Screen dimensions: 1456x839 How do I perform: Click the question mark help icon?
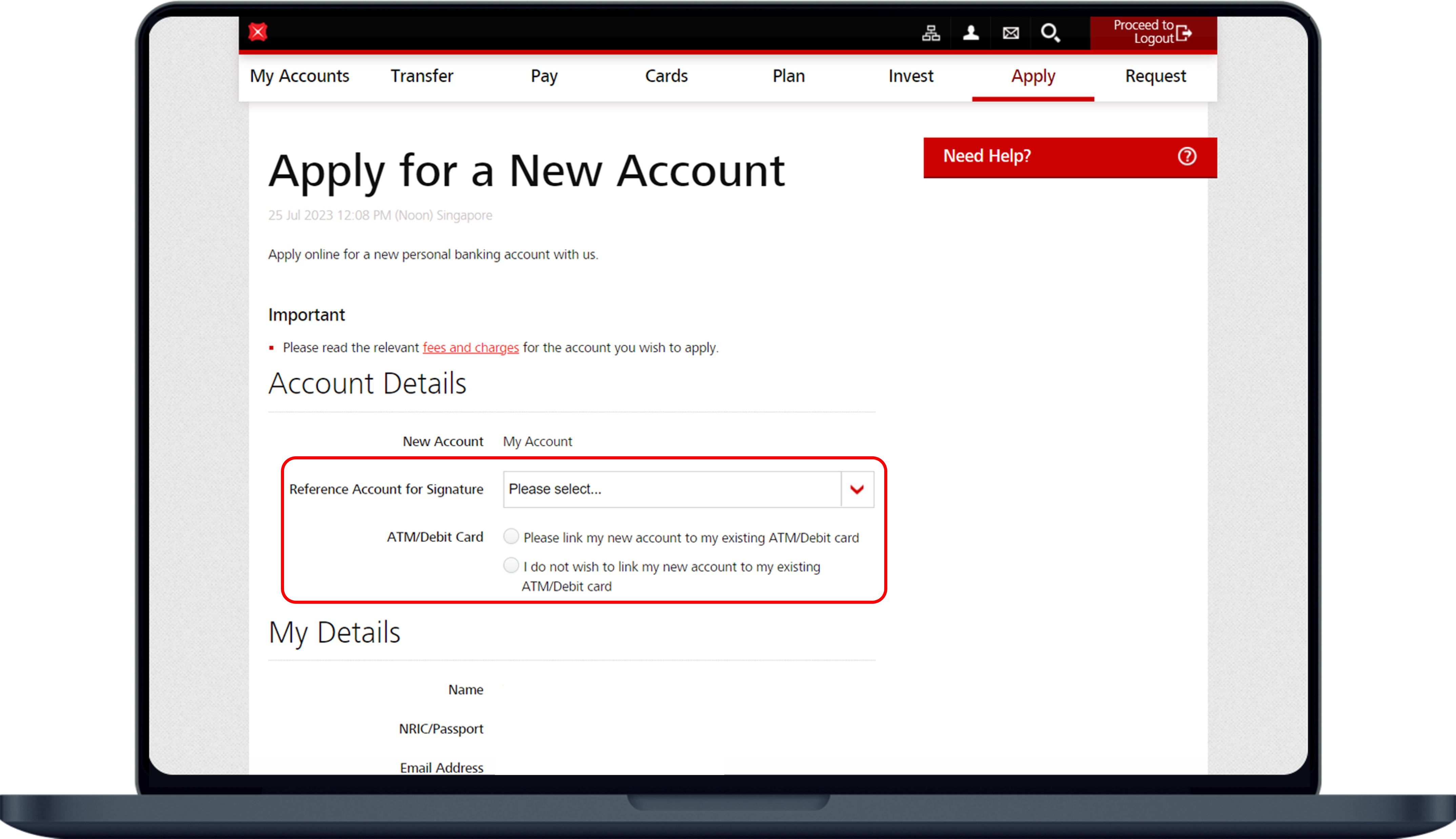pos(1187,156)
